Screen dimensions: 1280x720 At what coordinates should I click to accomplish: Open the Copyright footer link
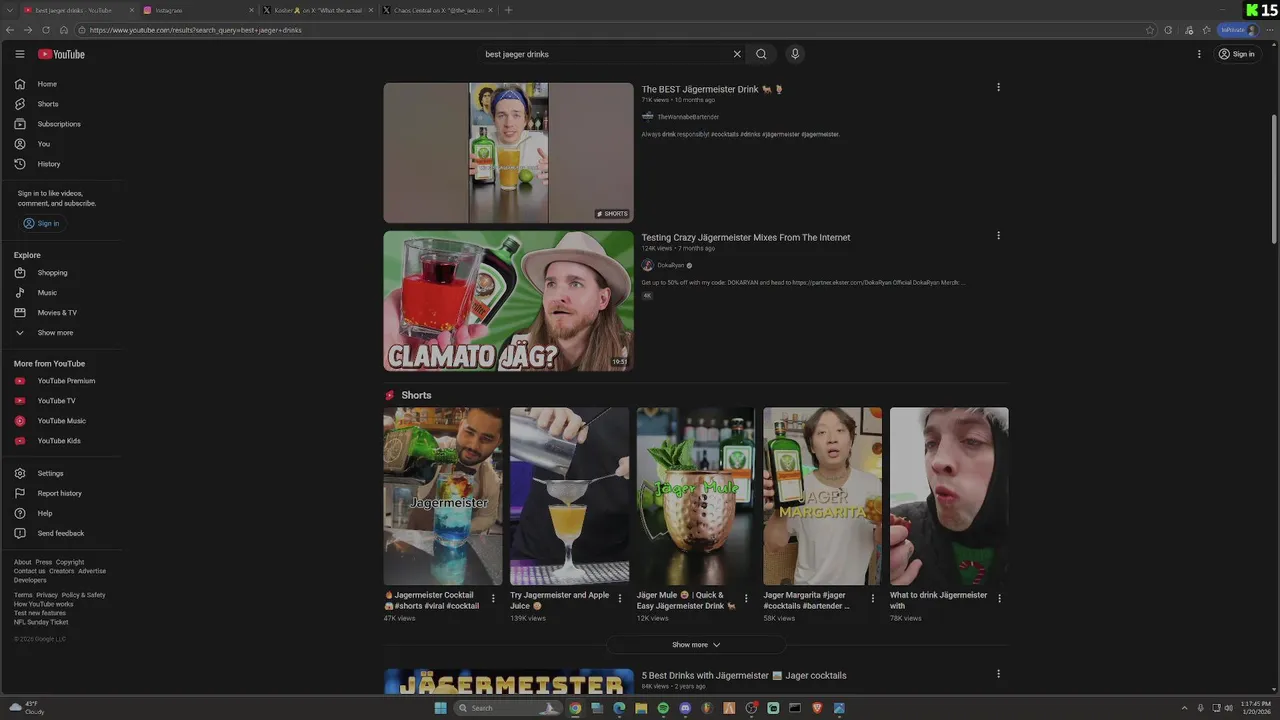coord(70,562)
